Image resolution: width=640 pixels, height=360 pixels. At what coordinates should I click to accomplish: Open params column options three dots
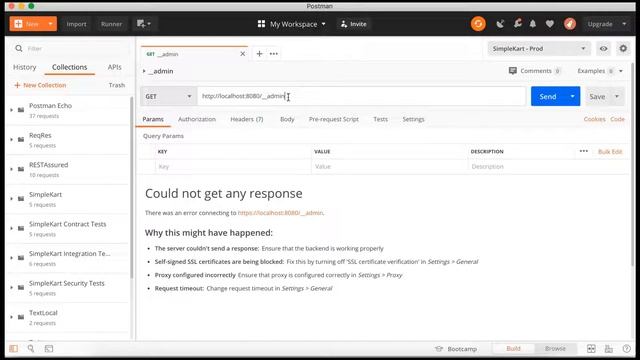tap(584, 151)
